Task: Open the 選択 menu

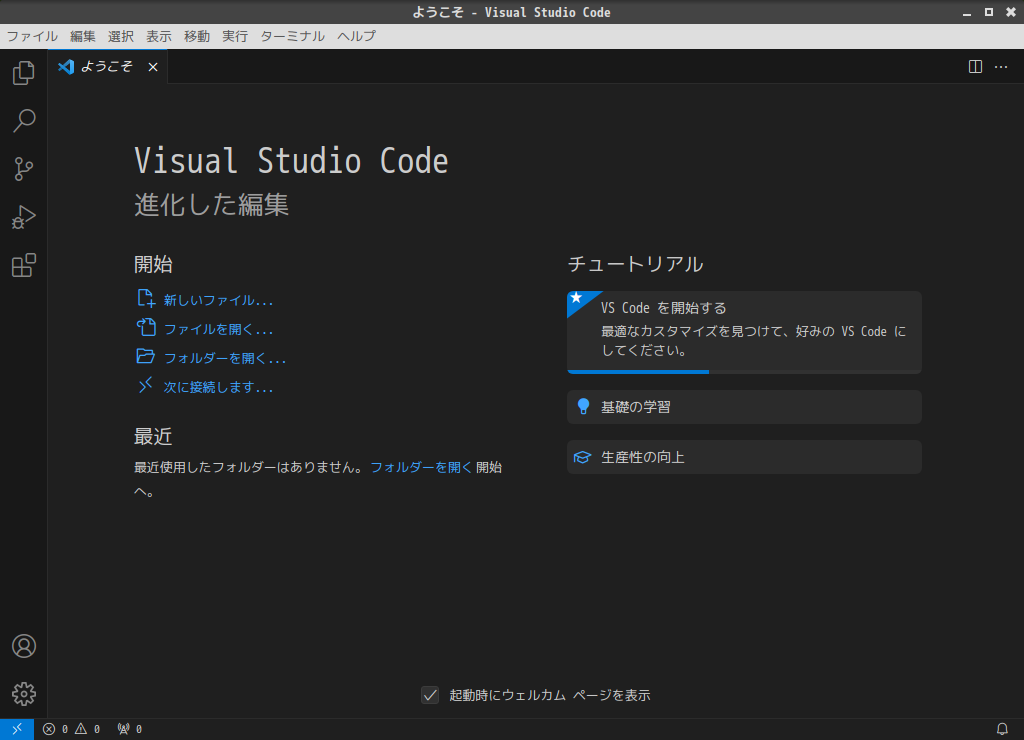Action: click(x=121, y=36)
